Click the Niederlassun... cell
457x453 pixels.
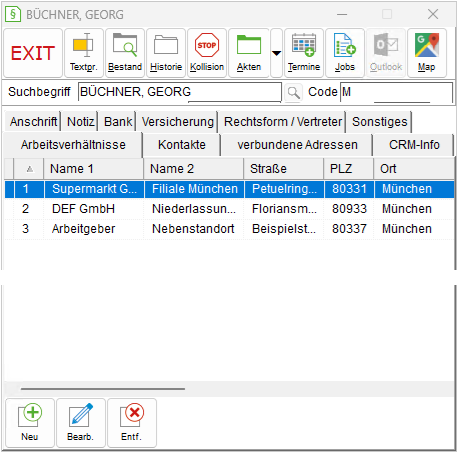194,209
